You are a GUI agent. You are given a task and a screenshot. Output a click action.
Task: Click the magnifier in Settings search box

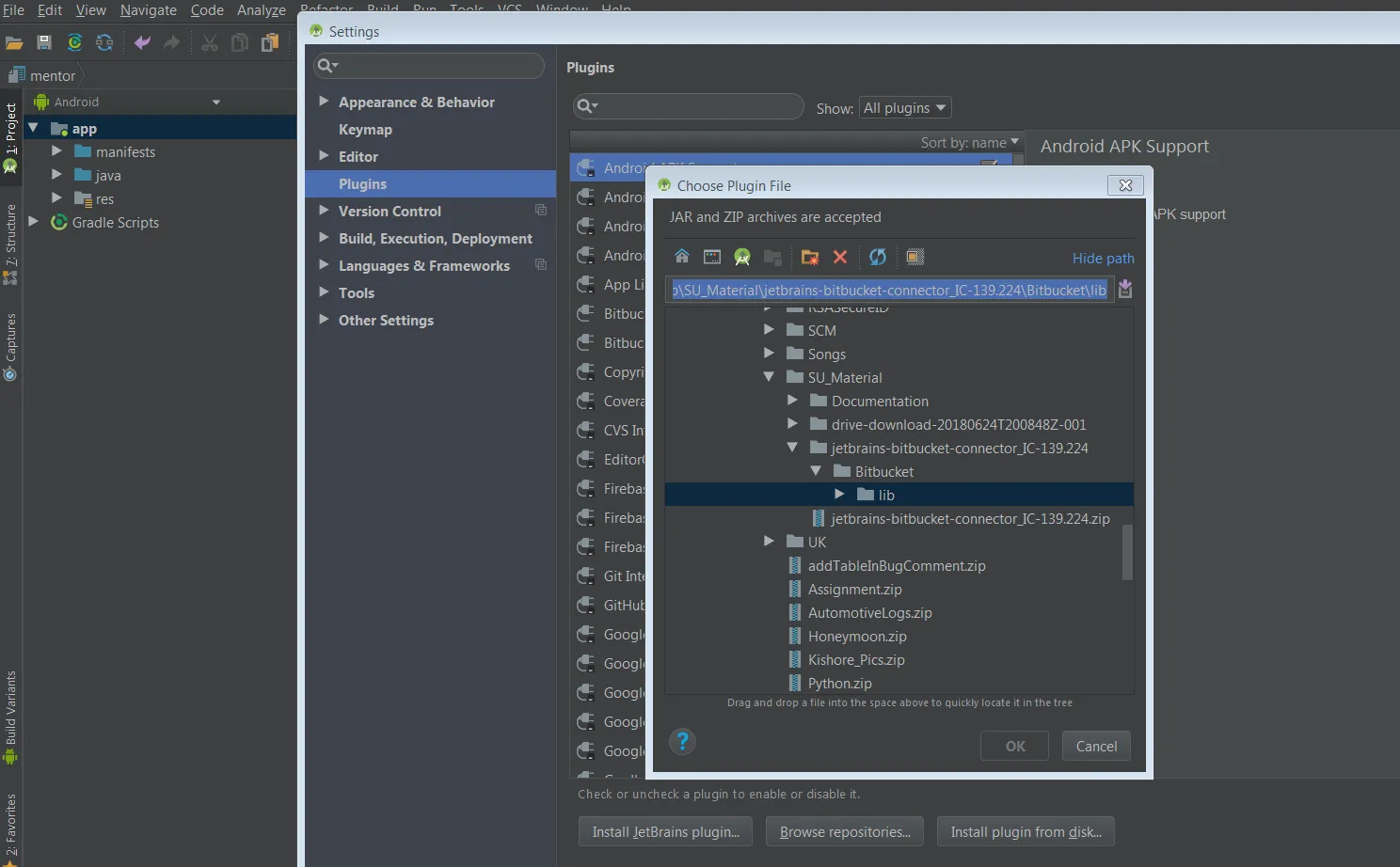pyautogui.click(x=327, y=65)
